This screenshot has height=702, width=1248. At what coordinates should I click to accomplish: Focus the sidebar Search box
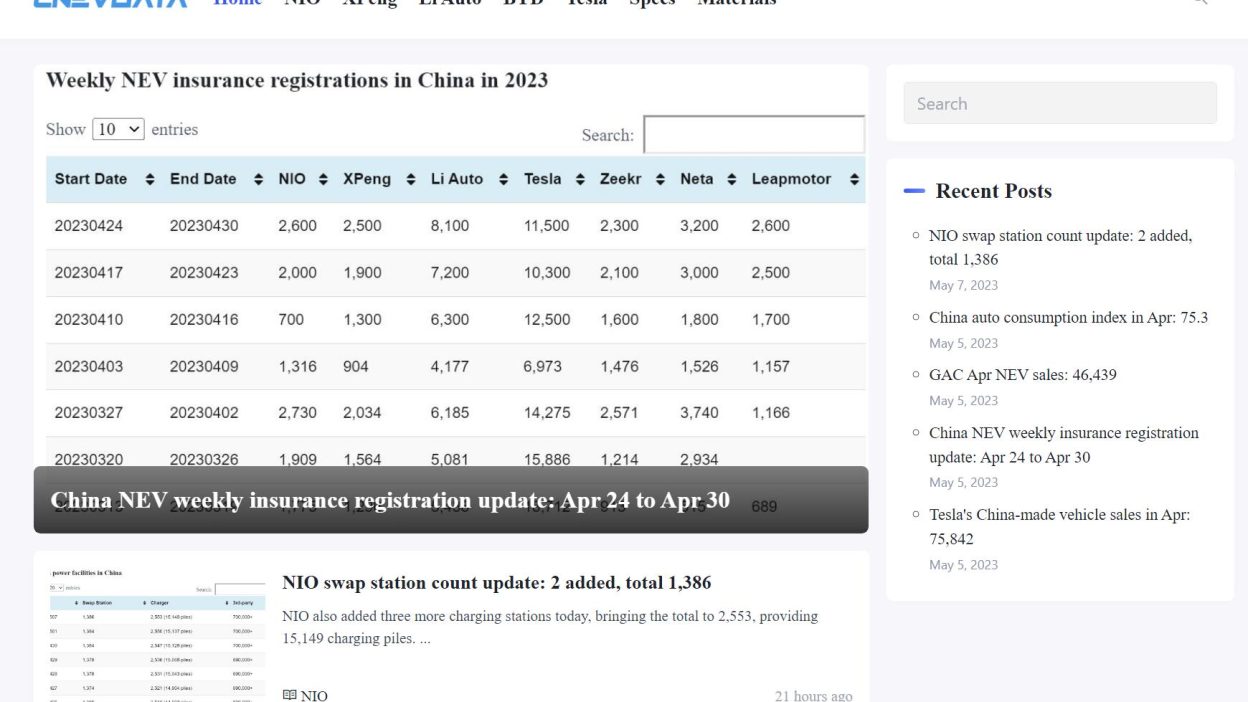(1060, 103)
